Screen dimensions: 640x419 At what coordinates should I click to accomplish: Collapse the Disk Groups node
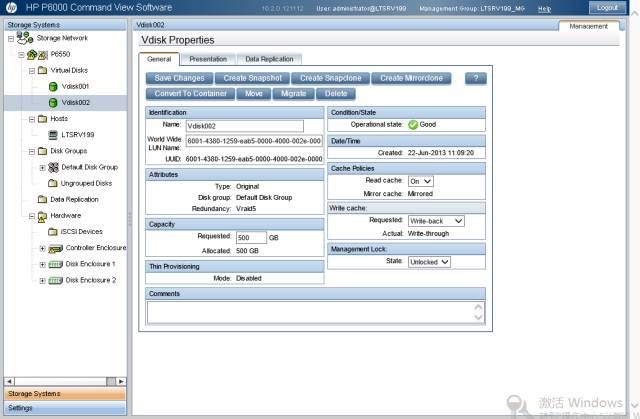click(x=32, y=151)
